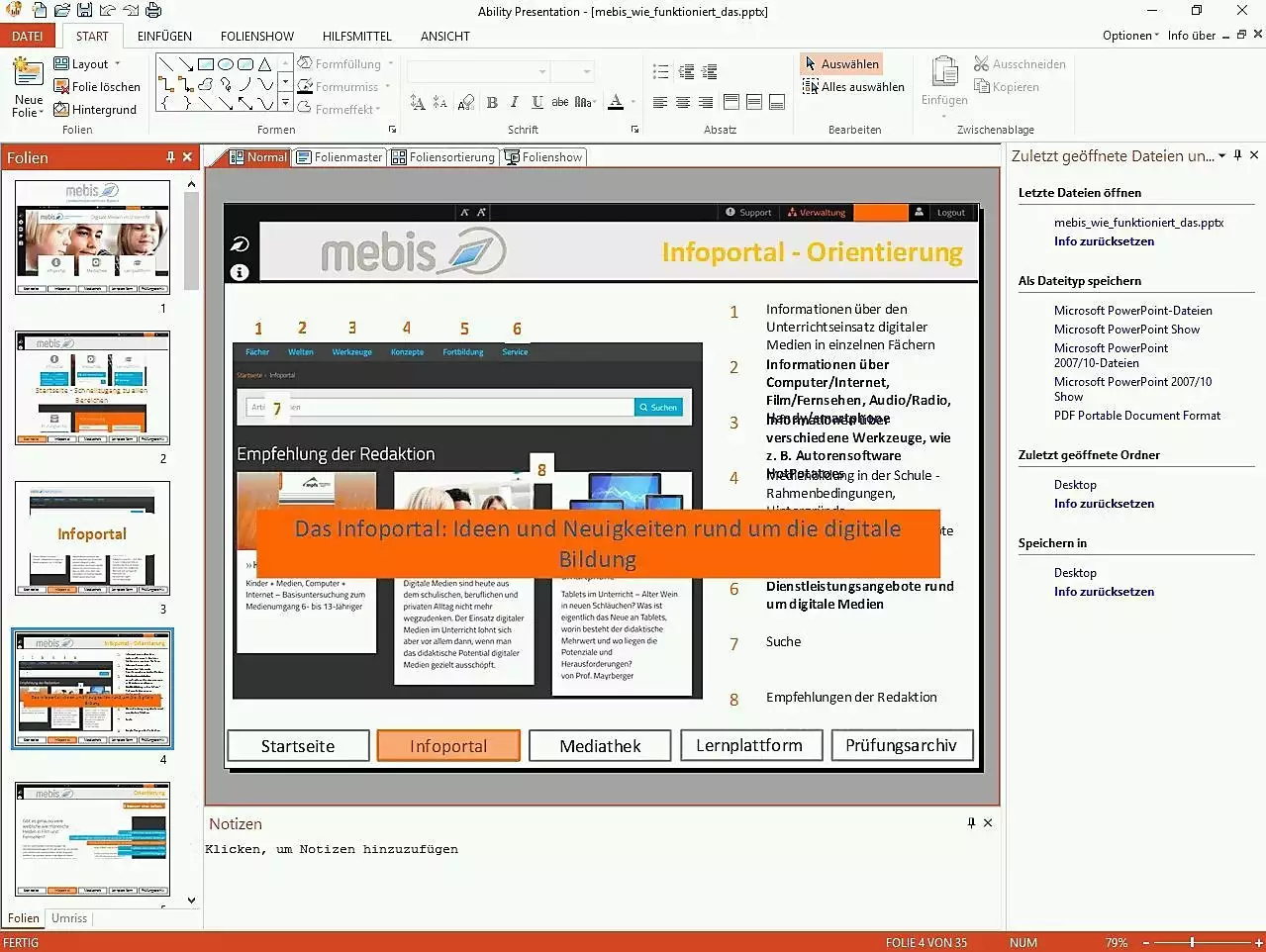This screenshot has width=1266, height=952.
Task: Click the bulleted list icon in Absatz
Action: (x=660, y=71)
